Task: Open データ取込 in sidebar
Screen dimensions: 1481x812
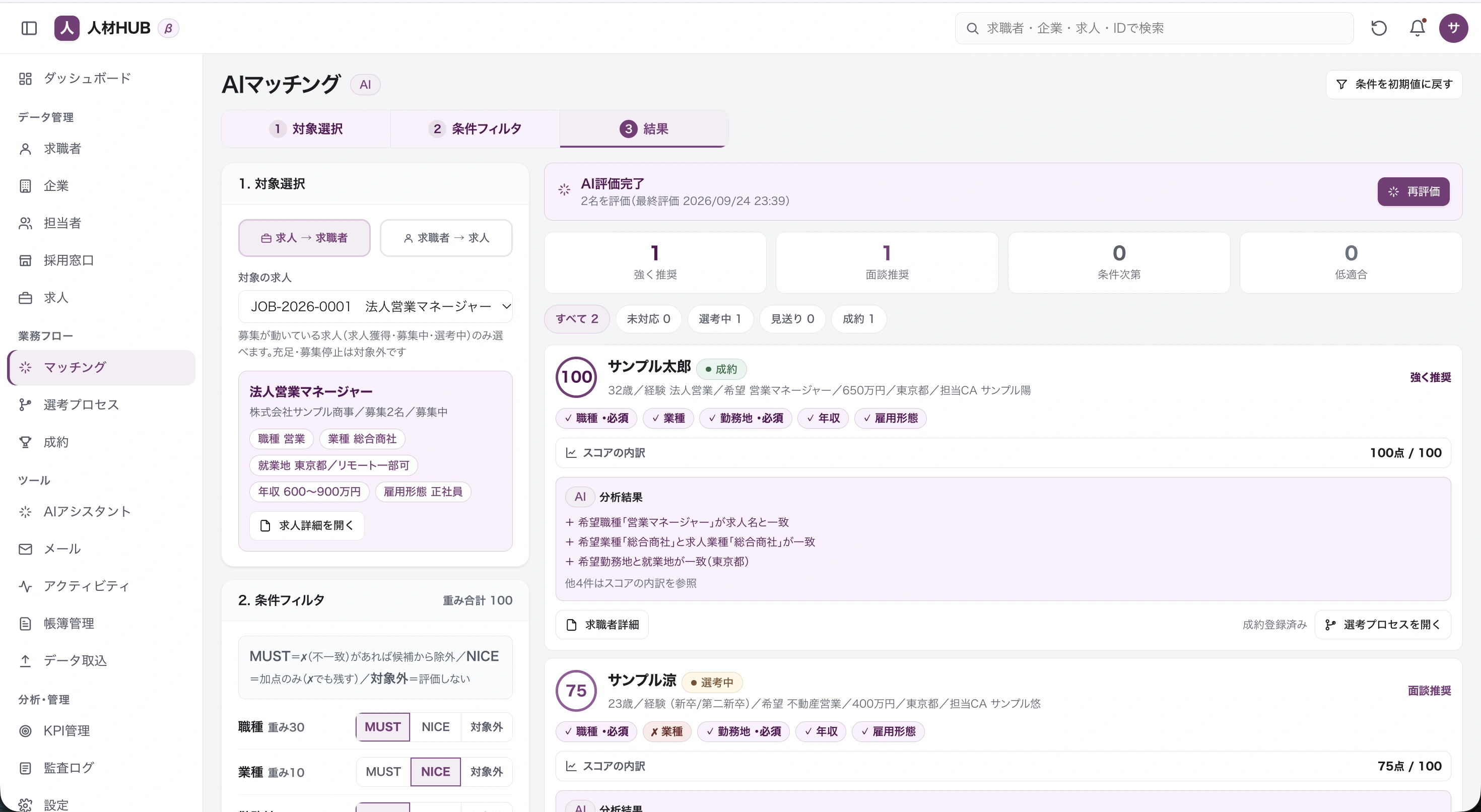Action: coord(101,661)
